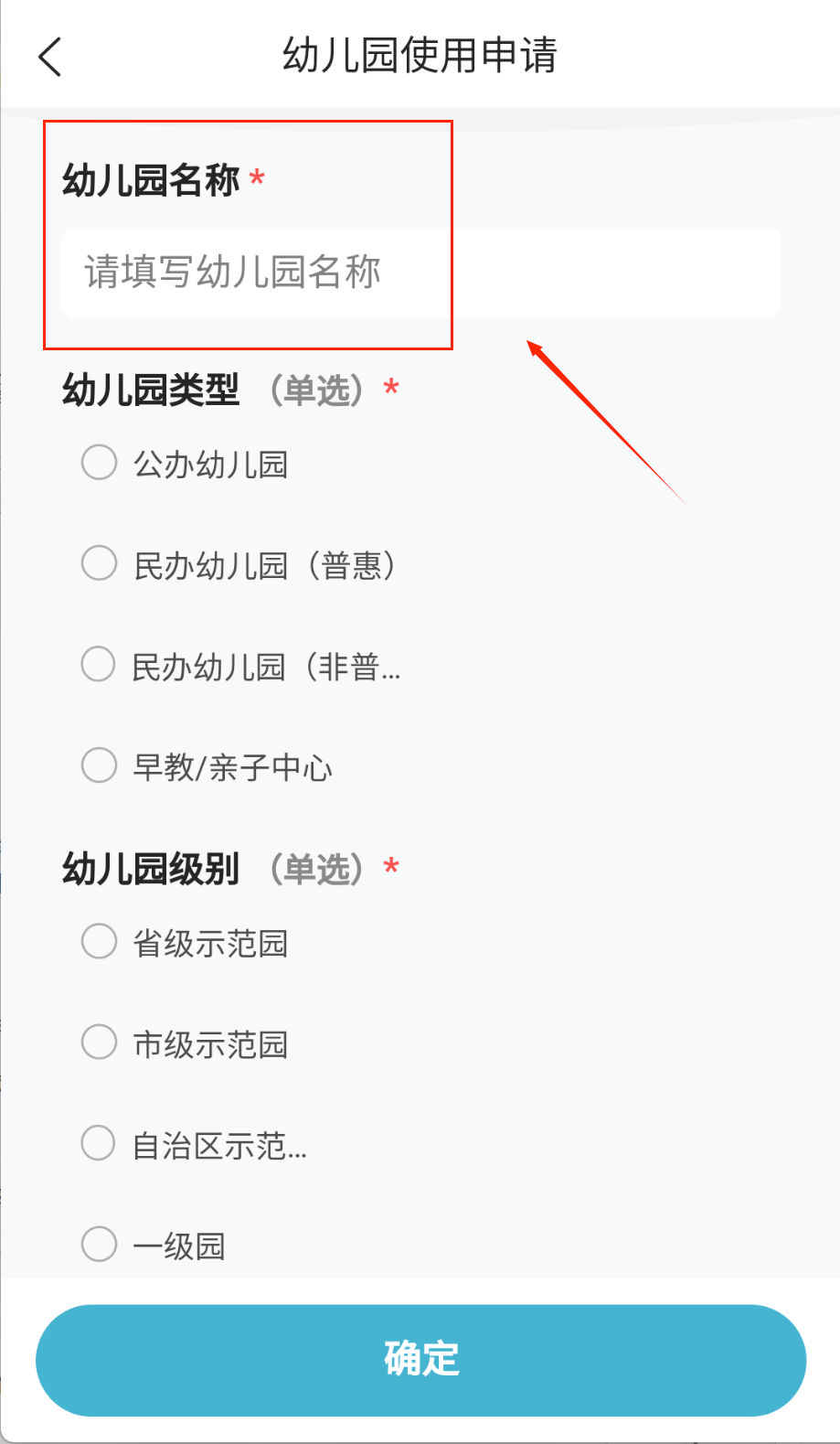Click the 幼儿园类型 section heading

151,390
